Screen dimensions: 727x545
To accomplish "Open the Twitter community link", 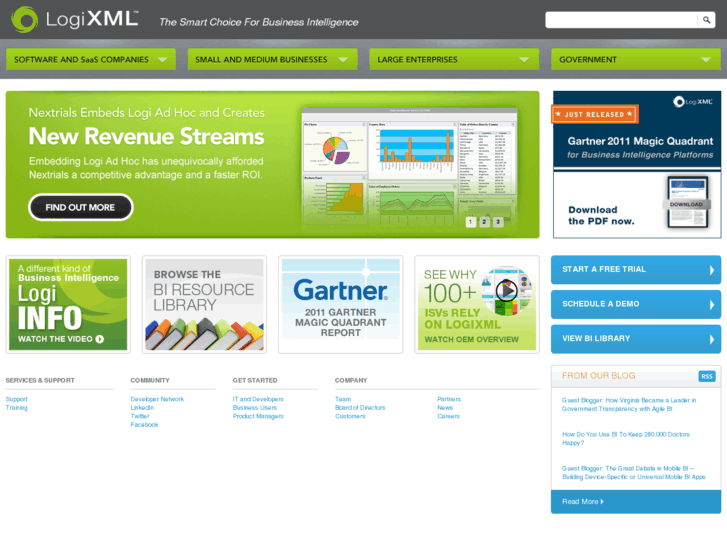I will pyautogui.click(x=140, y=416).
